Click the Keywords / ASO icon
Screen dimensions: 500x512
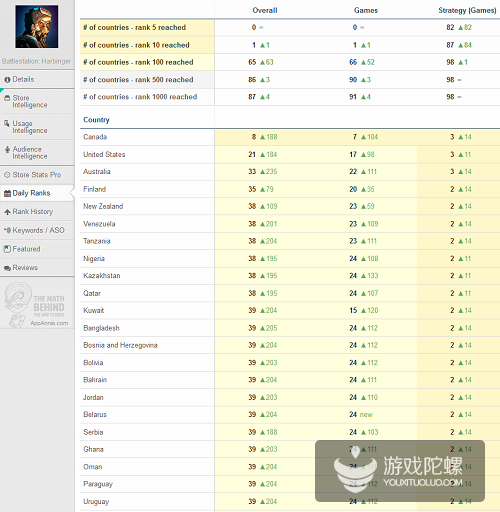tap(7, 230)
